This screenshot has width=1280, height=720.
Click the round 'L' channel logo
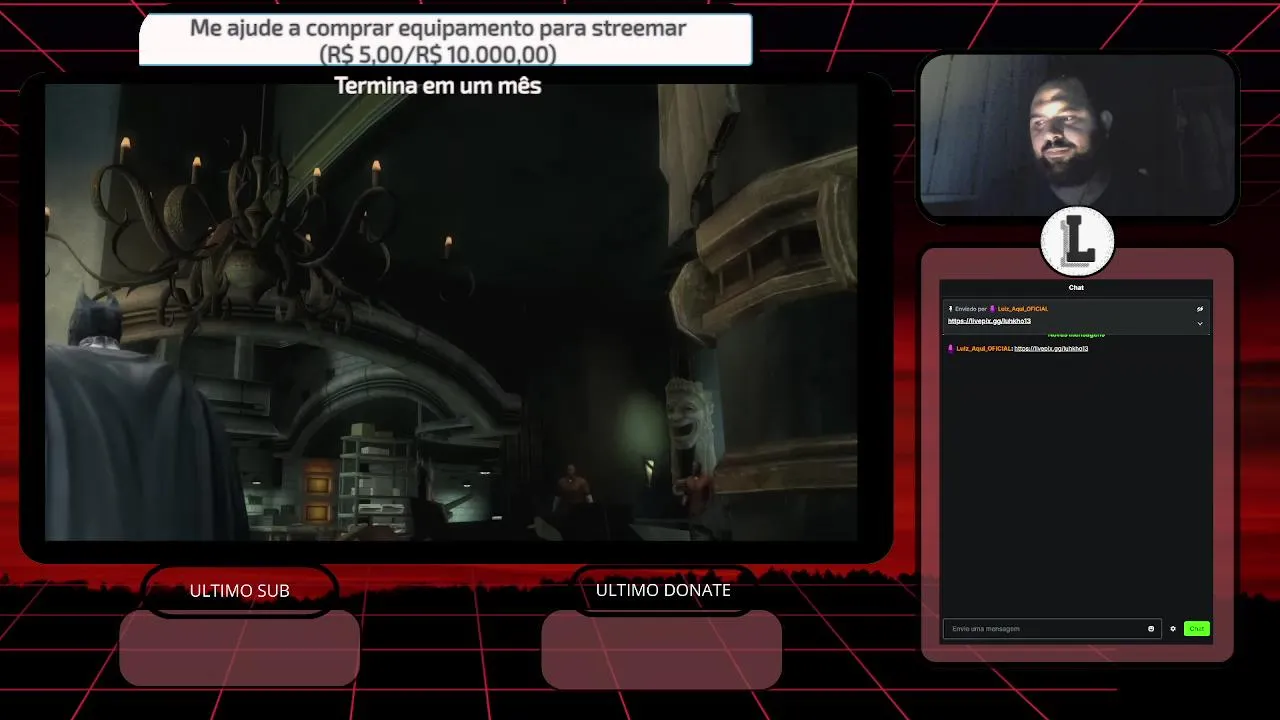(1077, 241)
